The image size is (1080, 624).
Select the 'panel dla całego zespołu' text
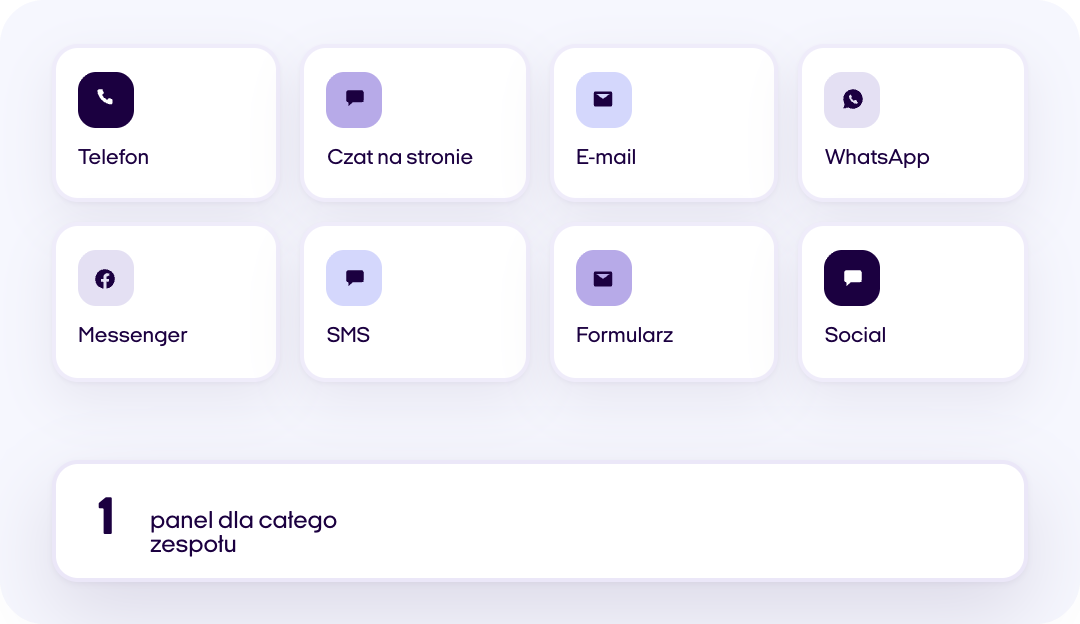click(243, 532)
